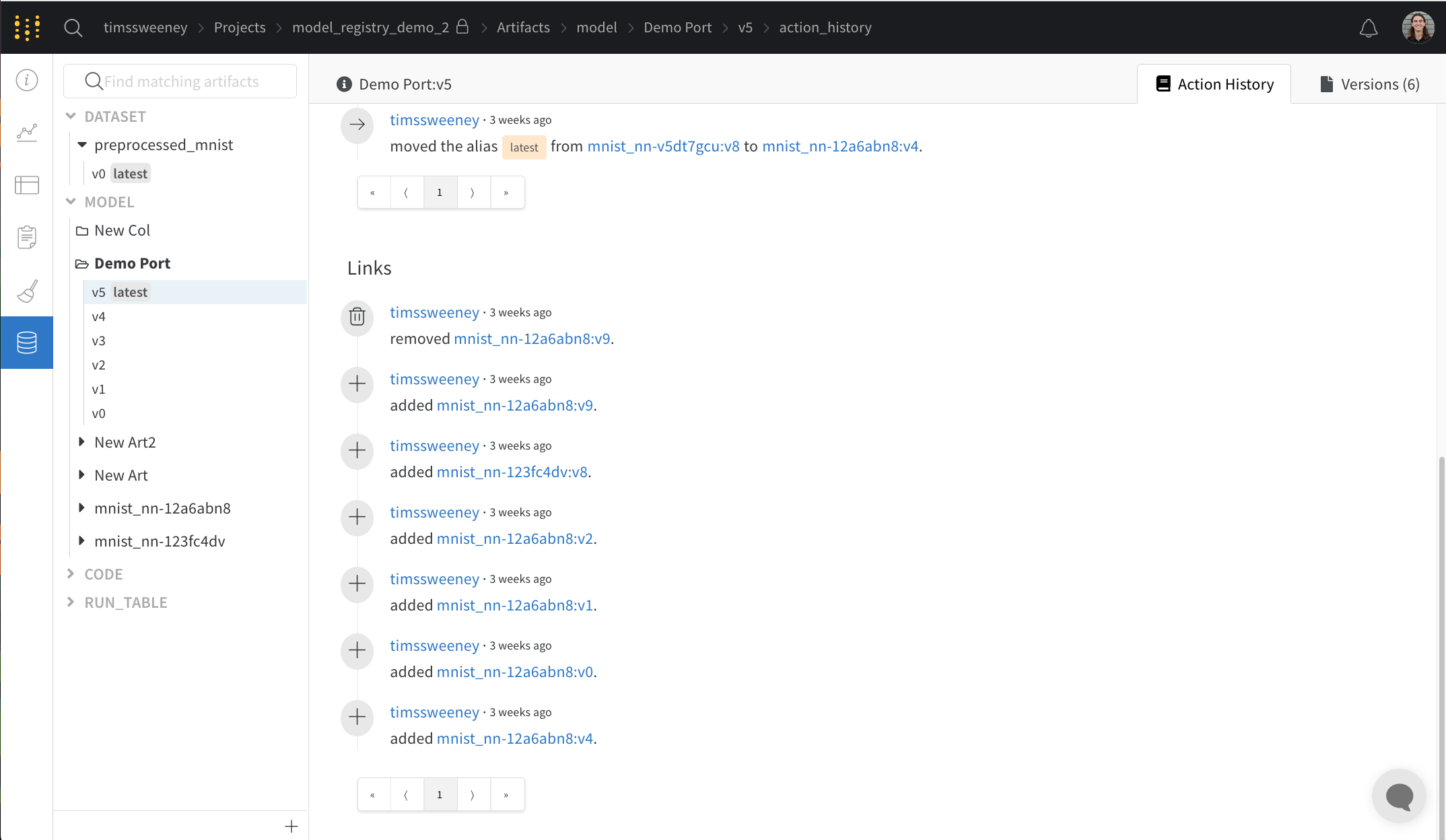Click the mnist_nn-123fc4dv:v8 added link

[x=512, y=472]
